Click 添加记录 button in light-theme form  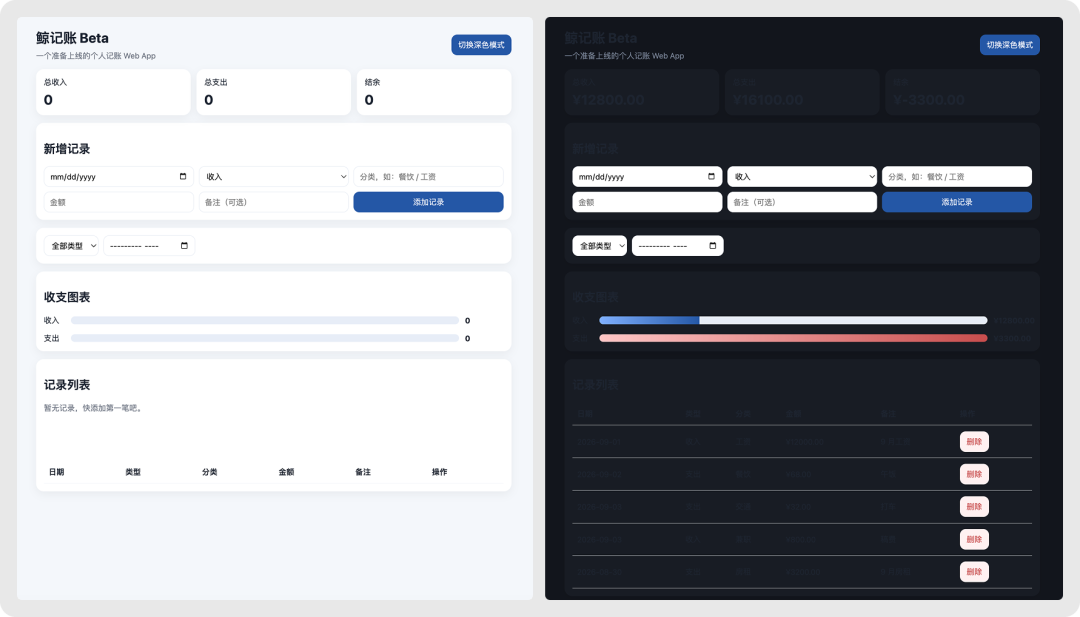[x=428, y=202]
